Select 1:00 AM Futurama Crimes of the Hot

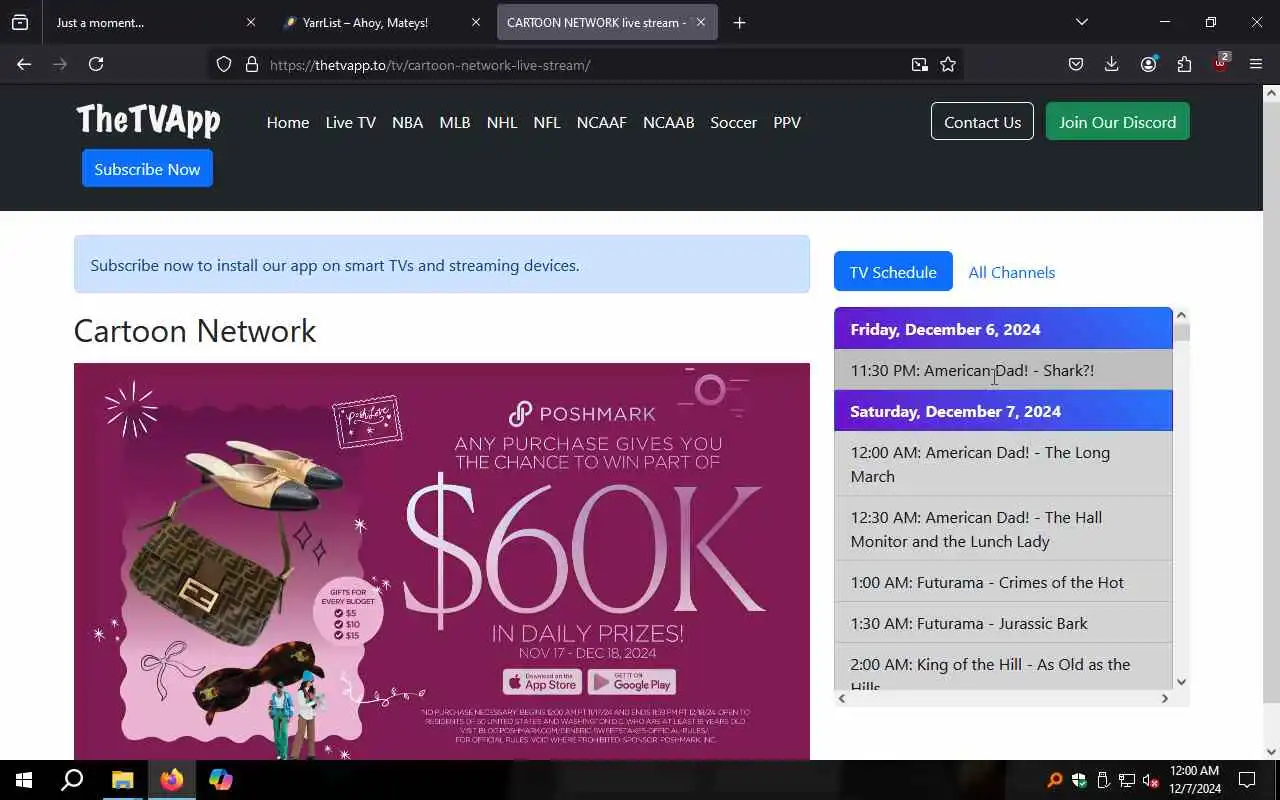[x=1003, y=582]
